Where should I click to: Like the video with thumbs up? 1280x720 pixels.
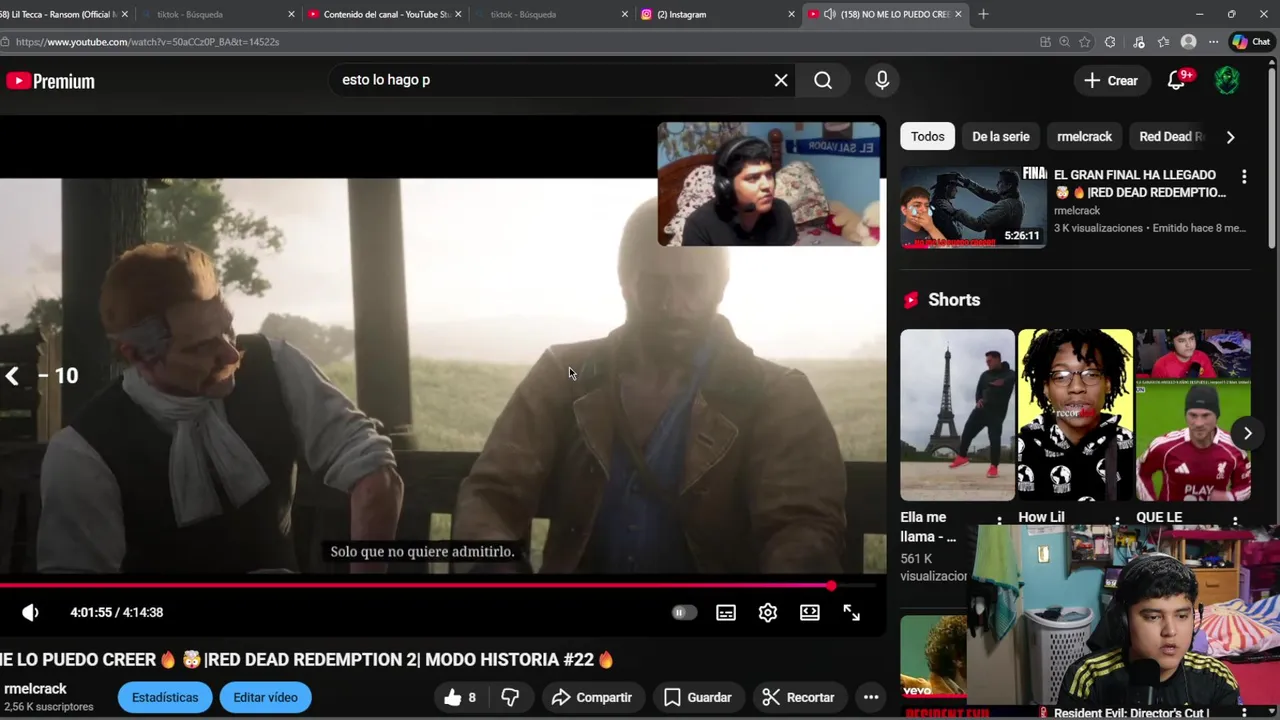(461, 697)
